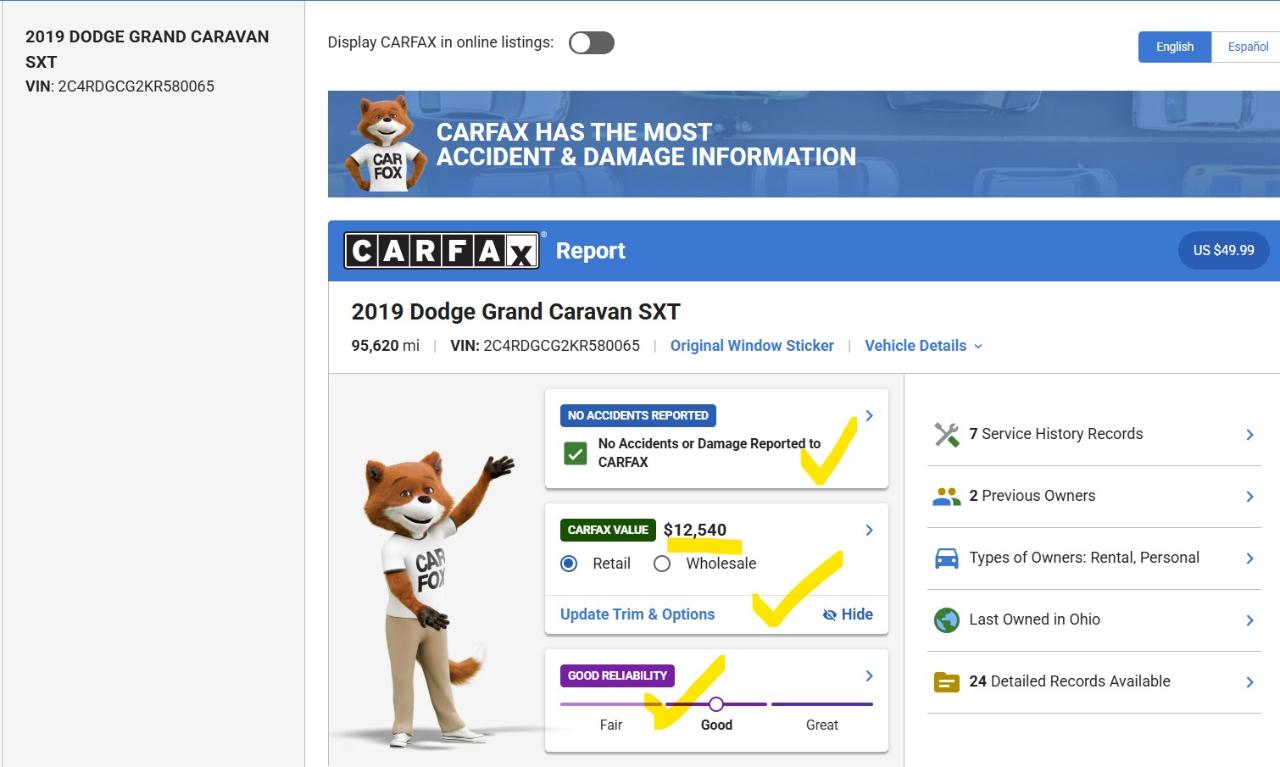The image size is (1280, 767).
Task: Expand Last Owned in Ohio chevron
Action: [1250, 620]
